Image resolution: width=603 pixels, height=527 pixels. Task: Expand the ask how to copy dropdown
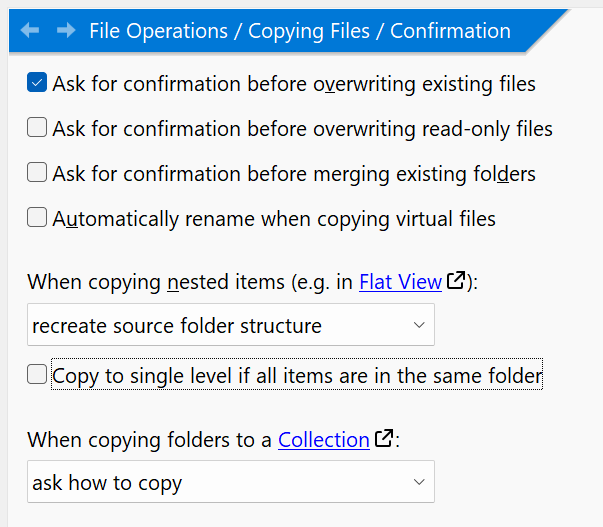(231, 482)
